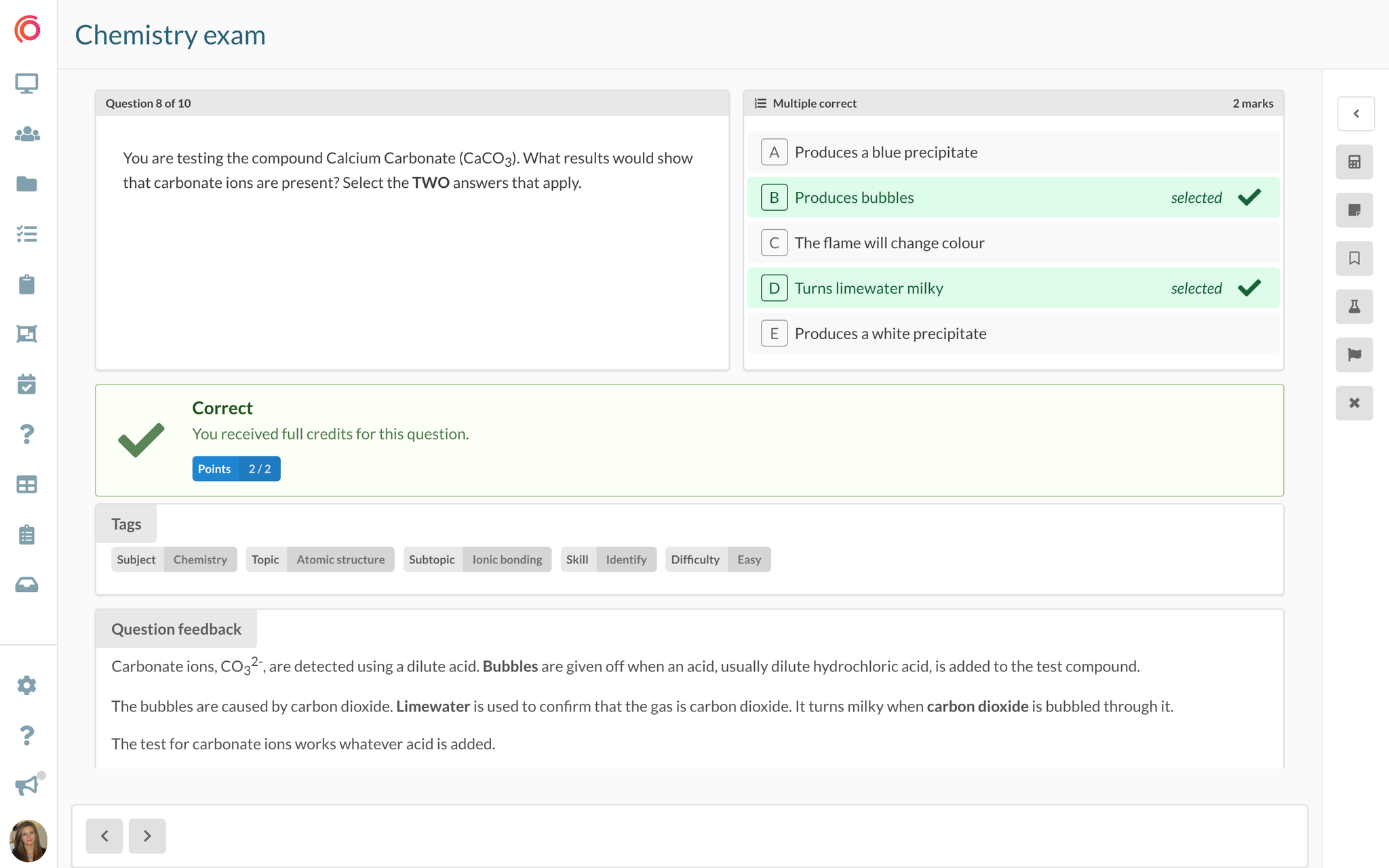Open the user profile avatar

[x=28, y=841]
